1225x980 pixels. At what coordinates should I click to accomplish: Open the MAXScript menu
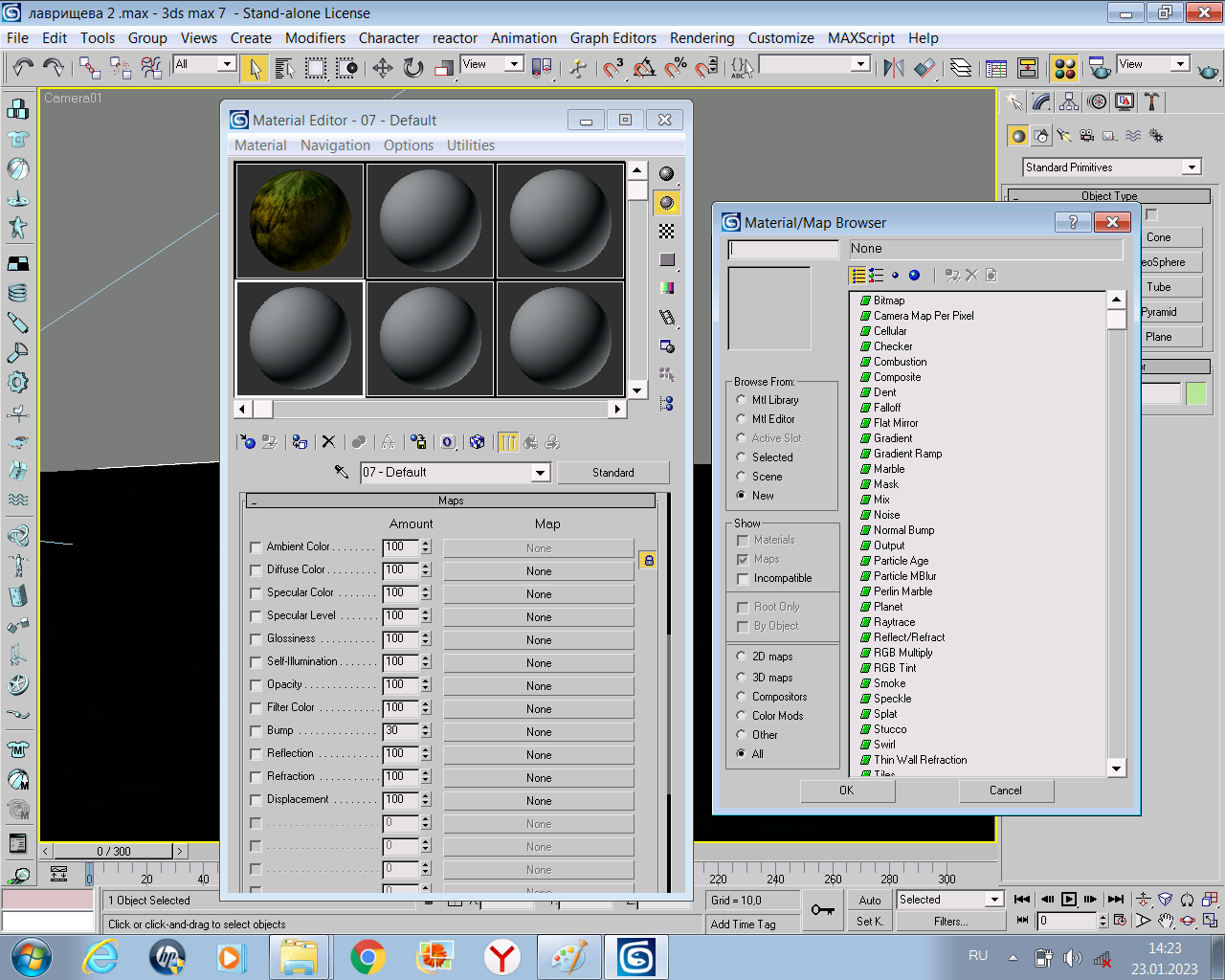click(x=861, y=38)
